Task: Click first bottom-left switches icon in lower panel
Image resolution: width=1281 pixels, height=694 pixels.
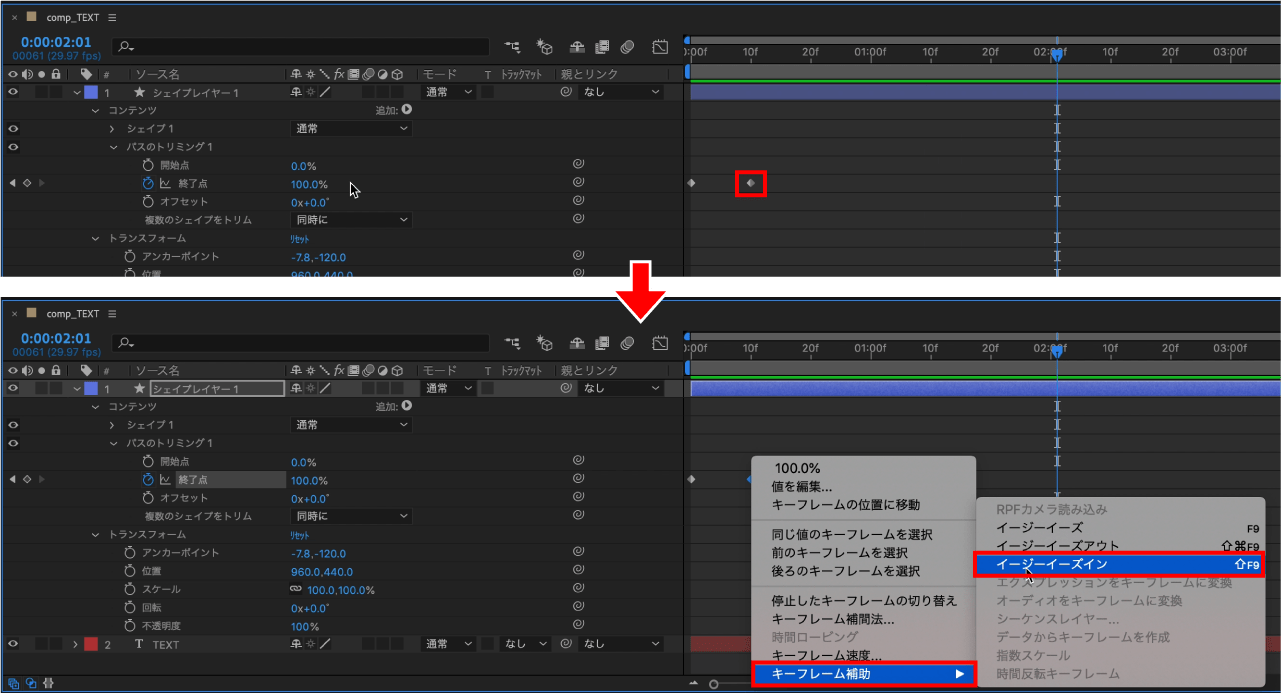Action: [x=13, y=684]
